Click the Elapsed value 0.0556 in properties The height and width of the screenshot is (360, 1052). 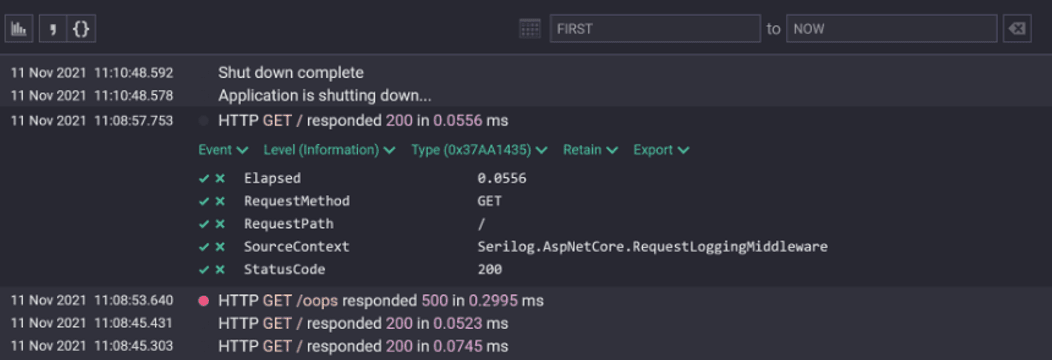point(502,179)
